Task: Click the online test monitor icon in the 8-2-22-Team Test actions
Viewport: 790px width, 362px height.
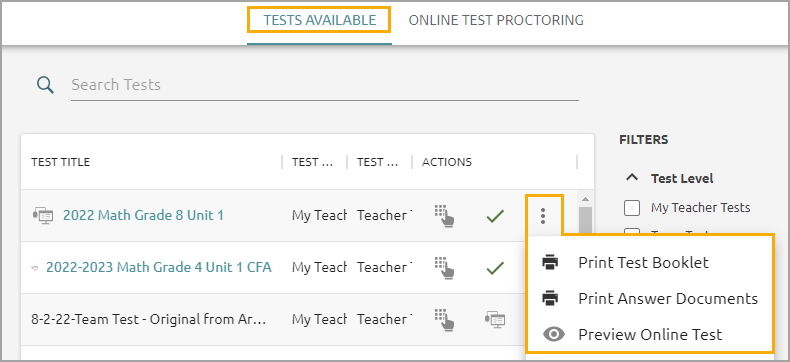Action: (495, 319)
